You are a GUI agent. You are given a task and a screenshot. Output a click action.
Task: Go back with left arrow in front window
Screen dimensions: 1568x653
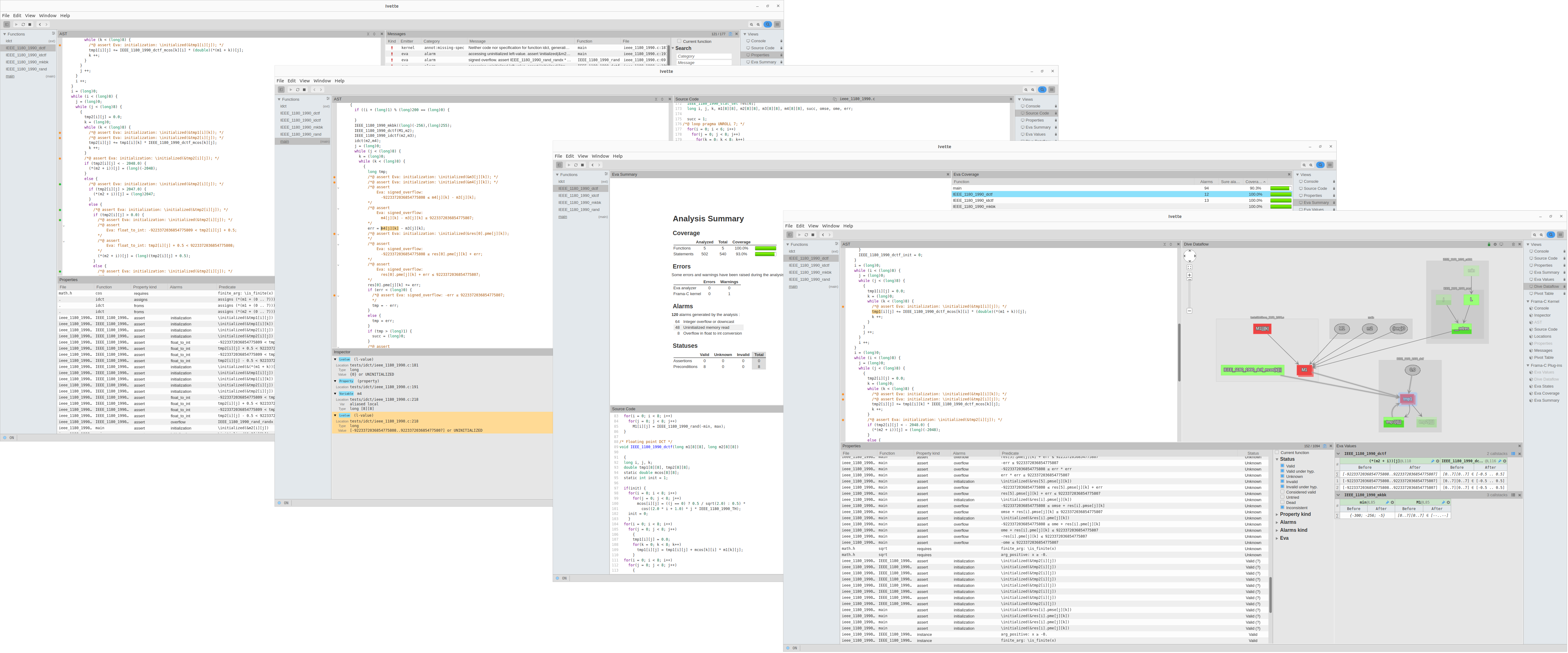(823, 235)
